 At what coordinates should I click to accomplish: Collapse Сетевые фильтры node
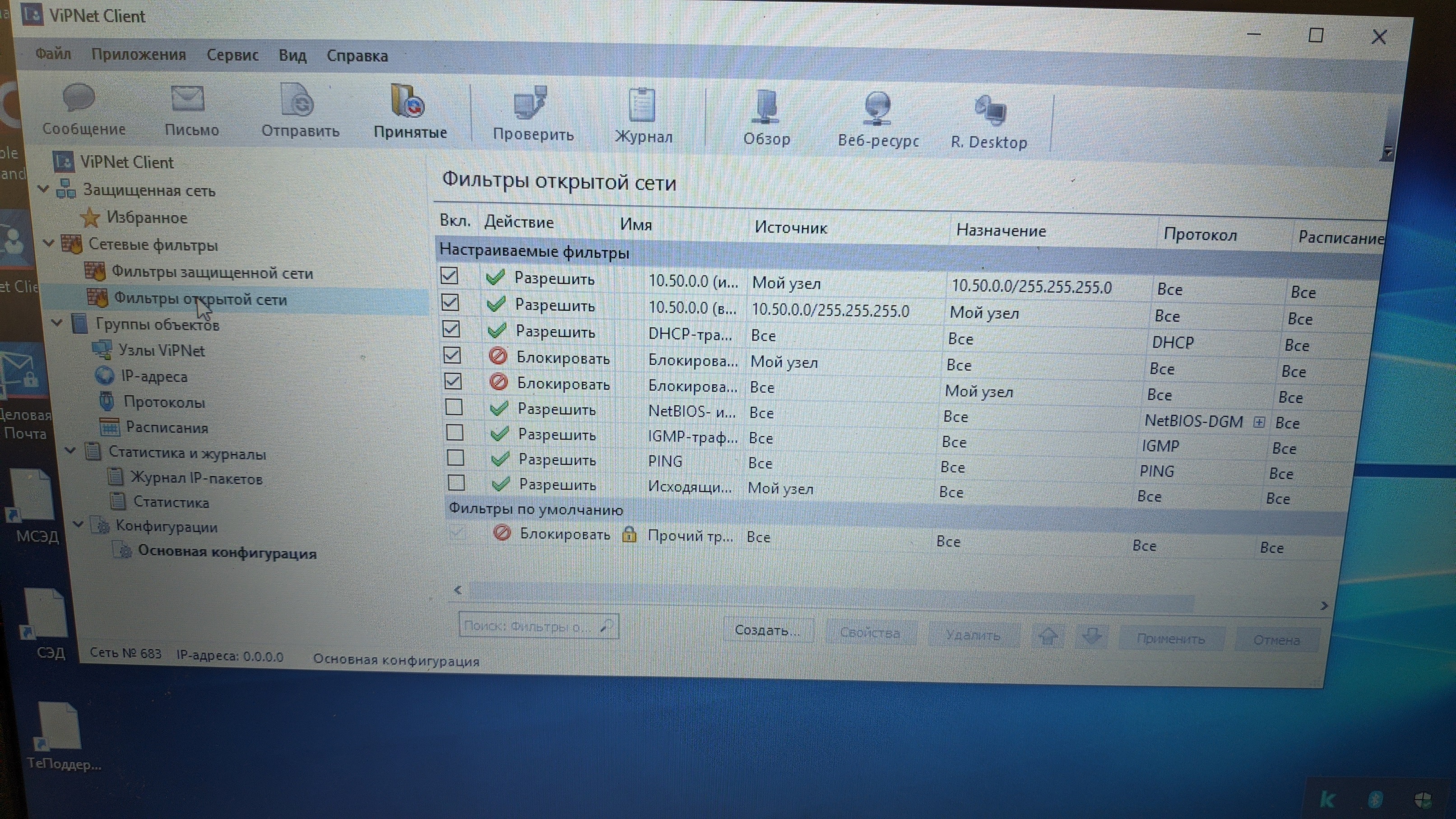point(49,244)
